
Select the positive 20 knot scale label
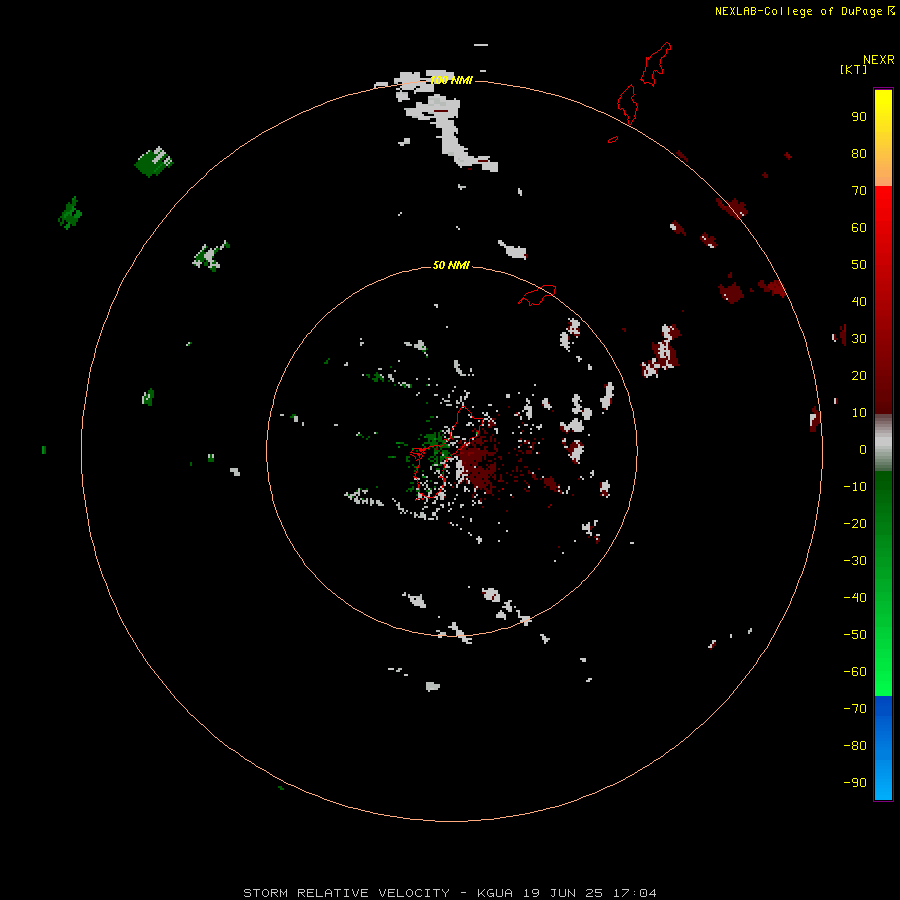pyautogui.click(x=859, y=375)
